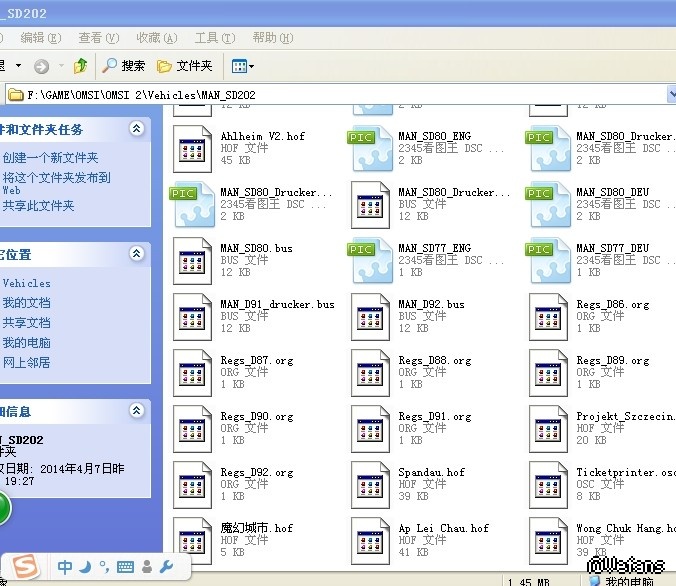Collapse the file and folder tasks panel
The image size is (676, 586).
pyautogui.click(x=136, y=129)
